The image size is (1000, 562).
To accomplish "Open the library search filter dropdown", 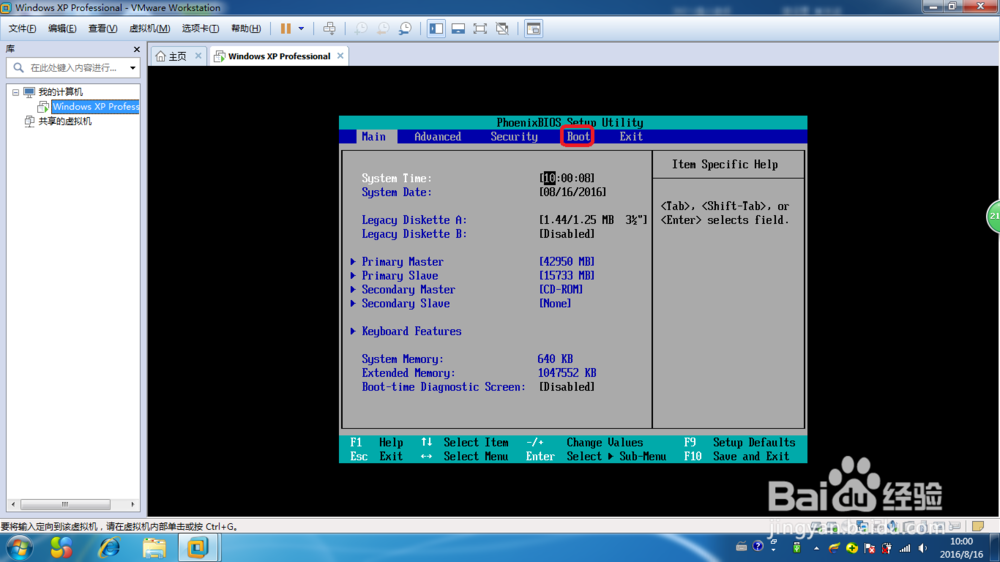I will click(133, 68).
